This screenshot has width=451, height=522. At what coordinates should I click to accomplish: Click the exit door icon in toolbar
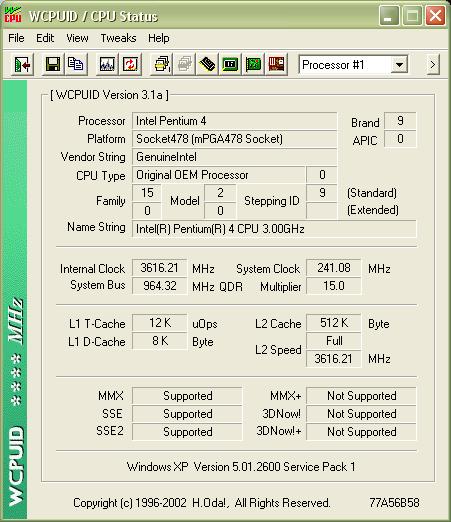(22, 64)
